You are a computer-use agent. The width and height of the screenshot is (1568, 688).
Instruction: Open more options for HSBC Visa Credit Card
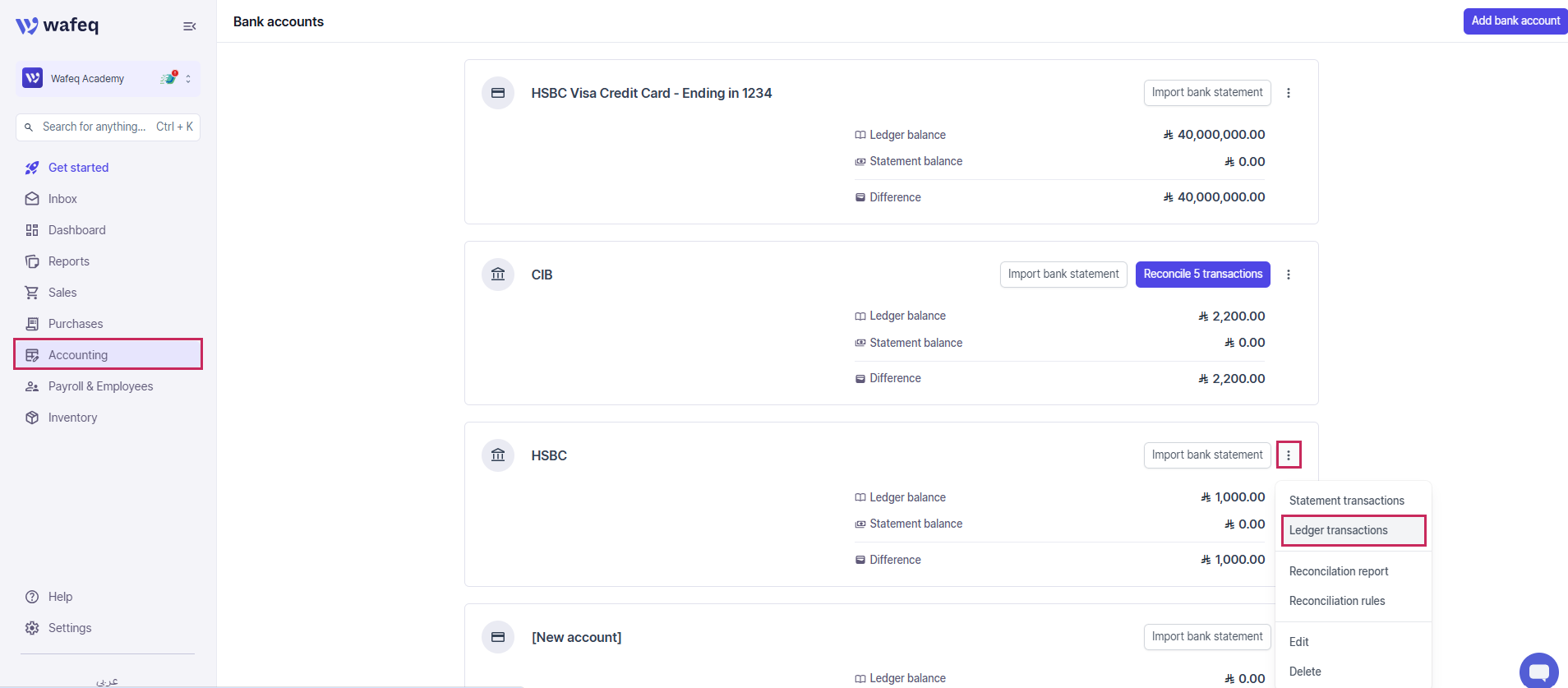1289,93
